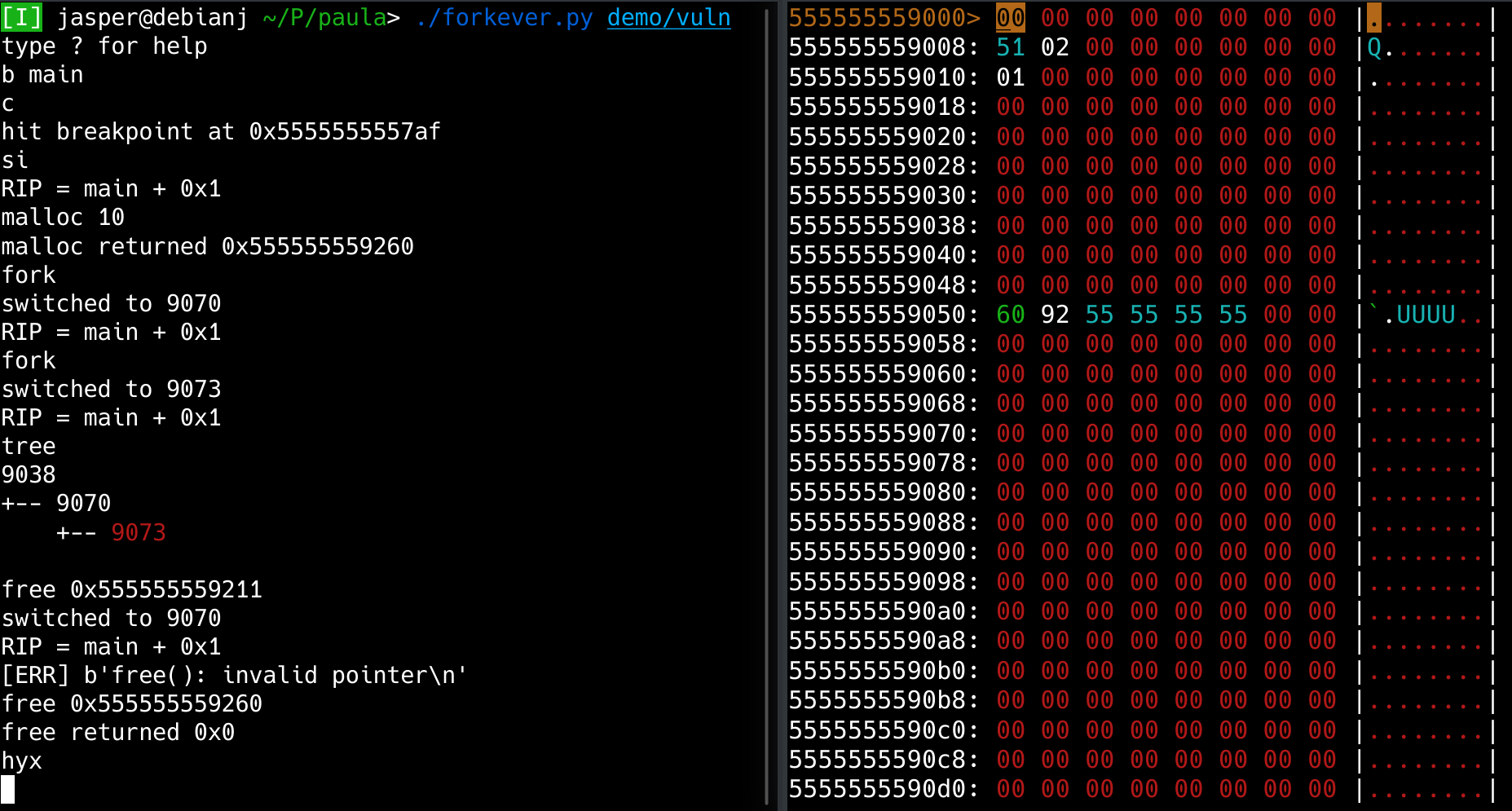This screenshot has width=1512, height=811.
Task: Click address label 555555559000>
Action: 884,17
